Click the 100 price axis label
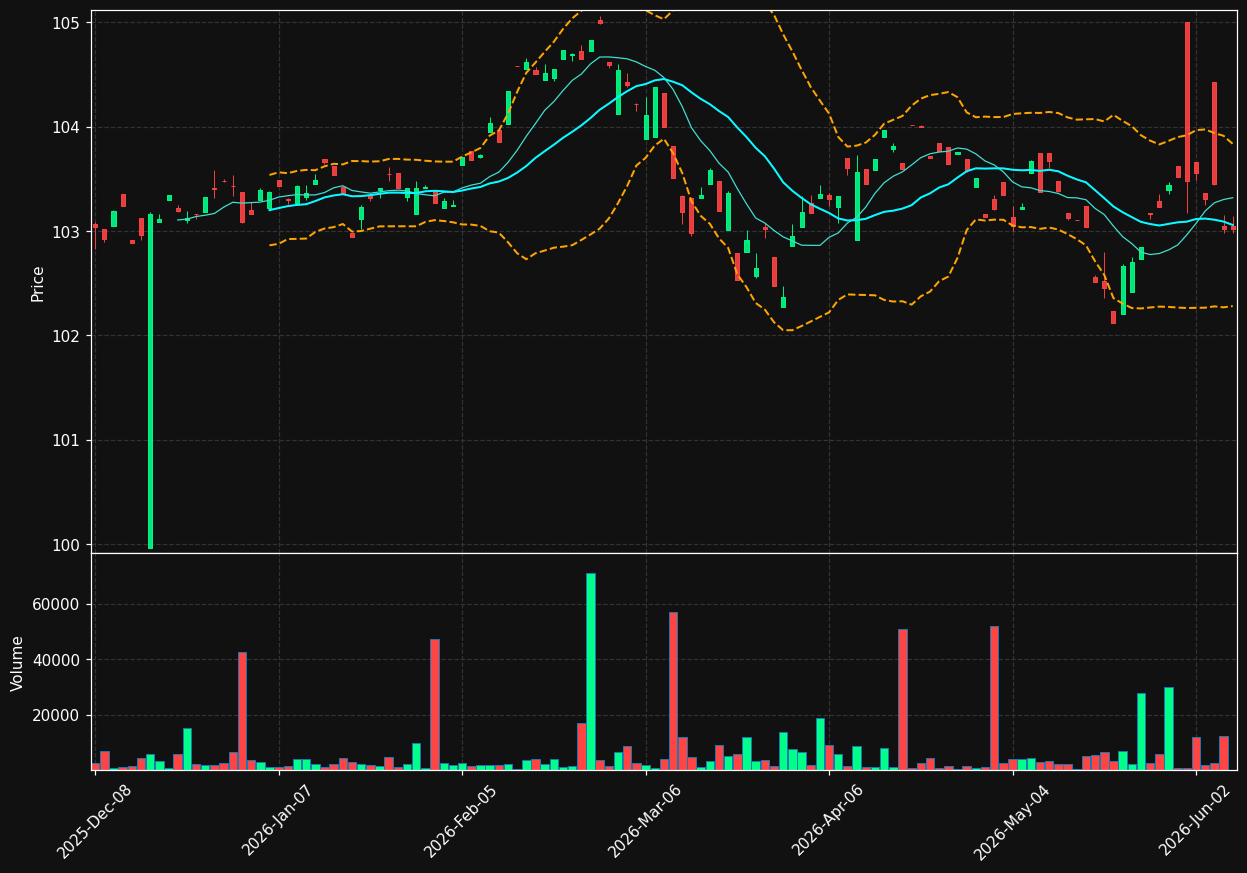The height and width of the screenshot is (873, 1247). pyautogui.click(x=67, y=545)
